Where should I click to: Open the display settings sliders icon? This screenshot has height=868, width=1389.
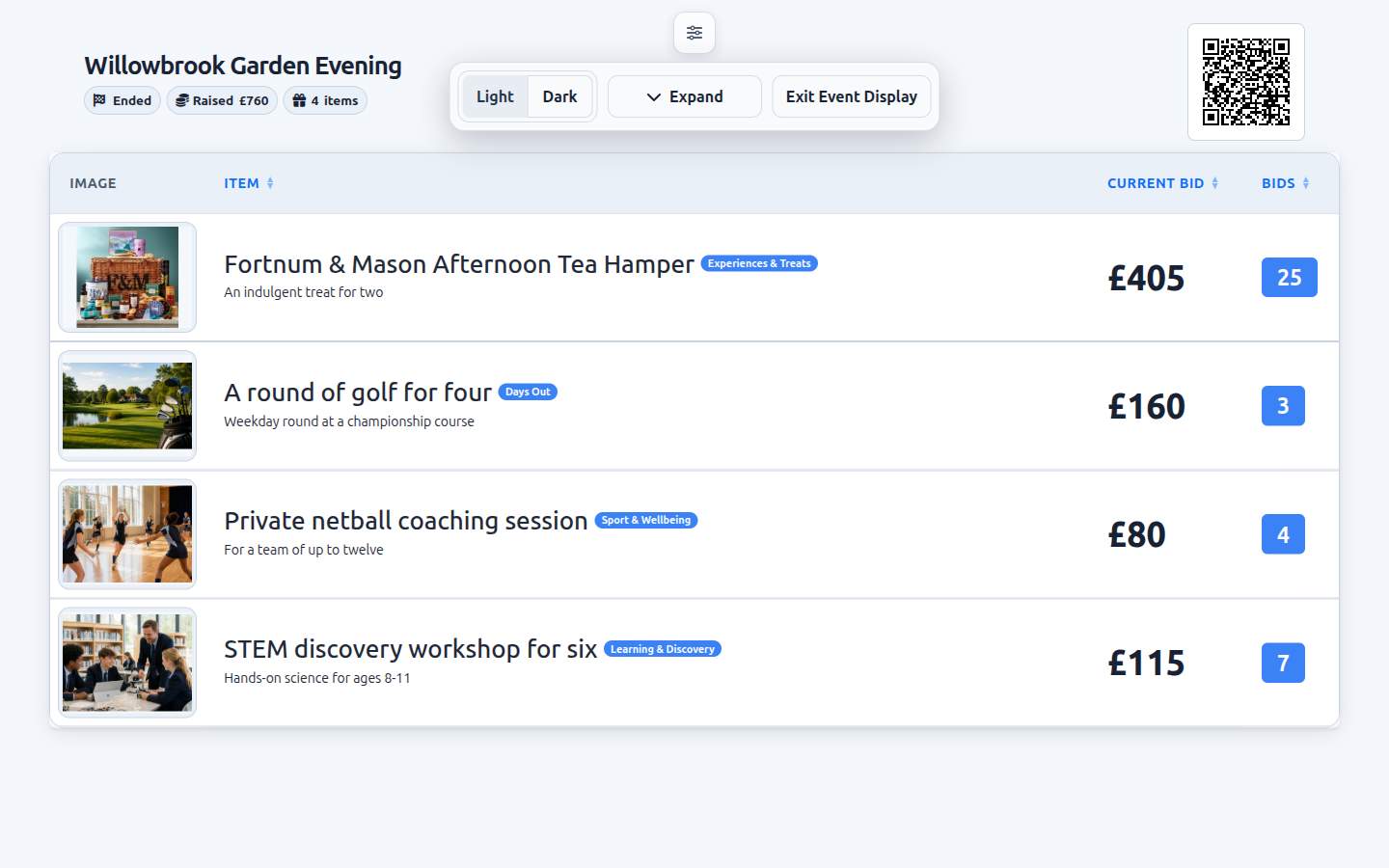(694, 33)
